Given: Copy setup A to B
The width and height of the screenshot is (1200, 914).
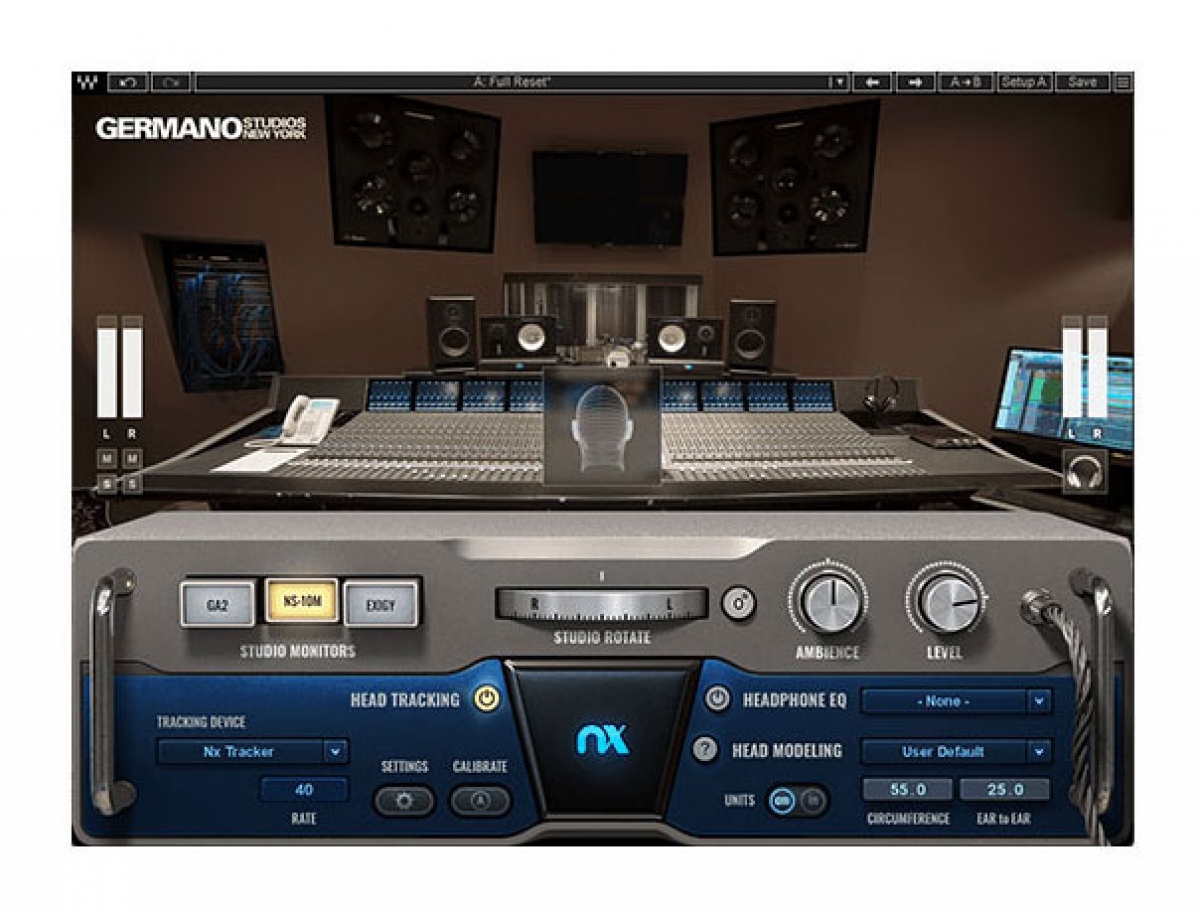Looking at the screenshot, I should [x=965, y=82].
